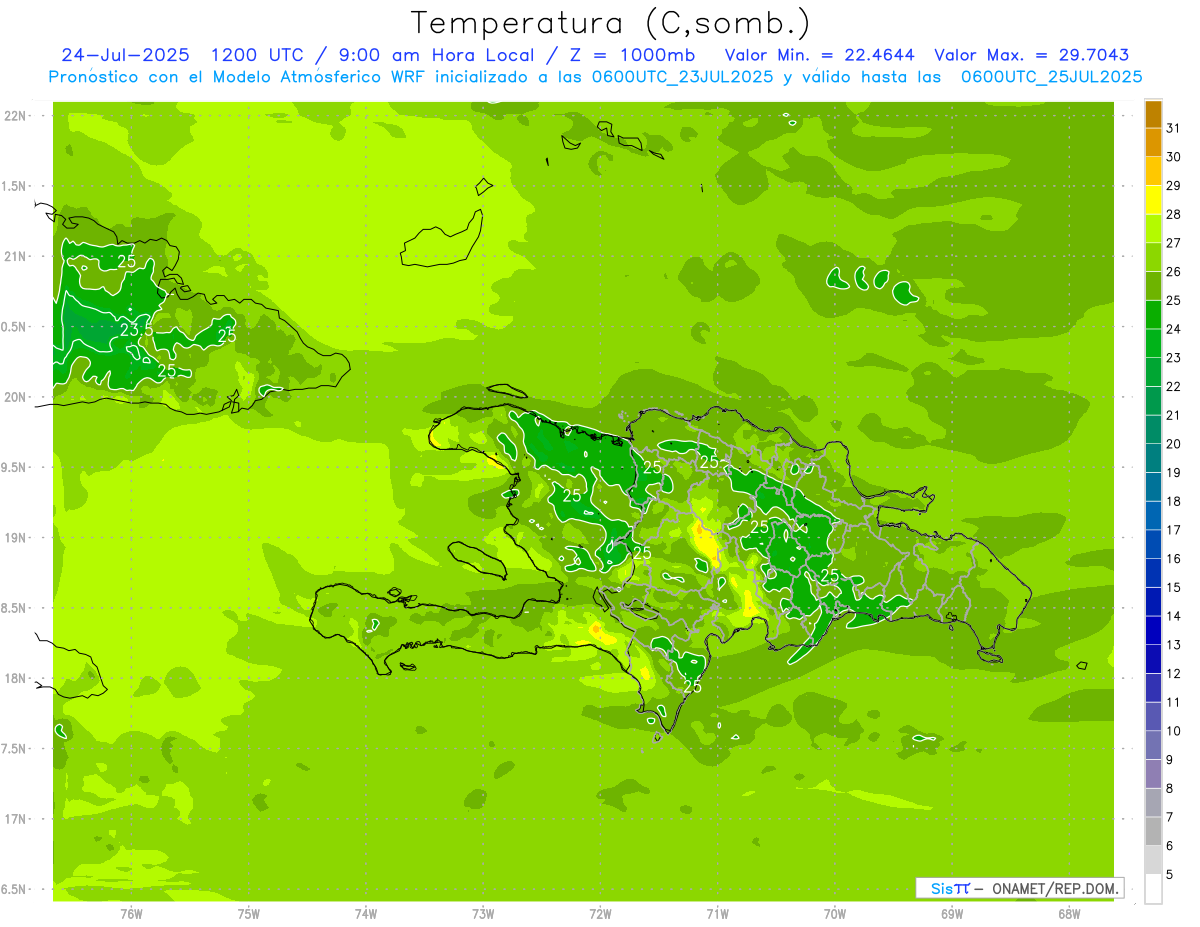The image size is (1200, 927).
Task: Click the "75W" longitude axis label
Action: click(249, 914)
